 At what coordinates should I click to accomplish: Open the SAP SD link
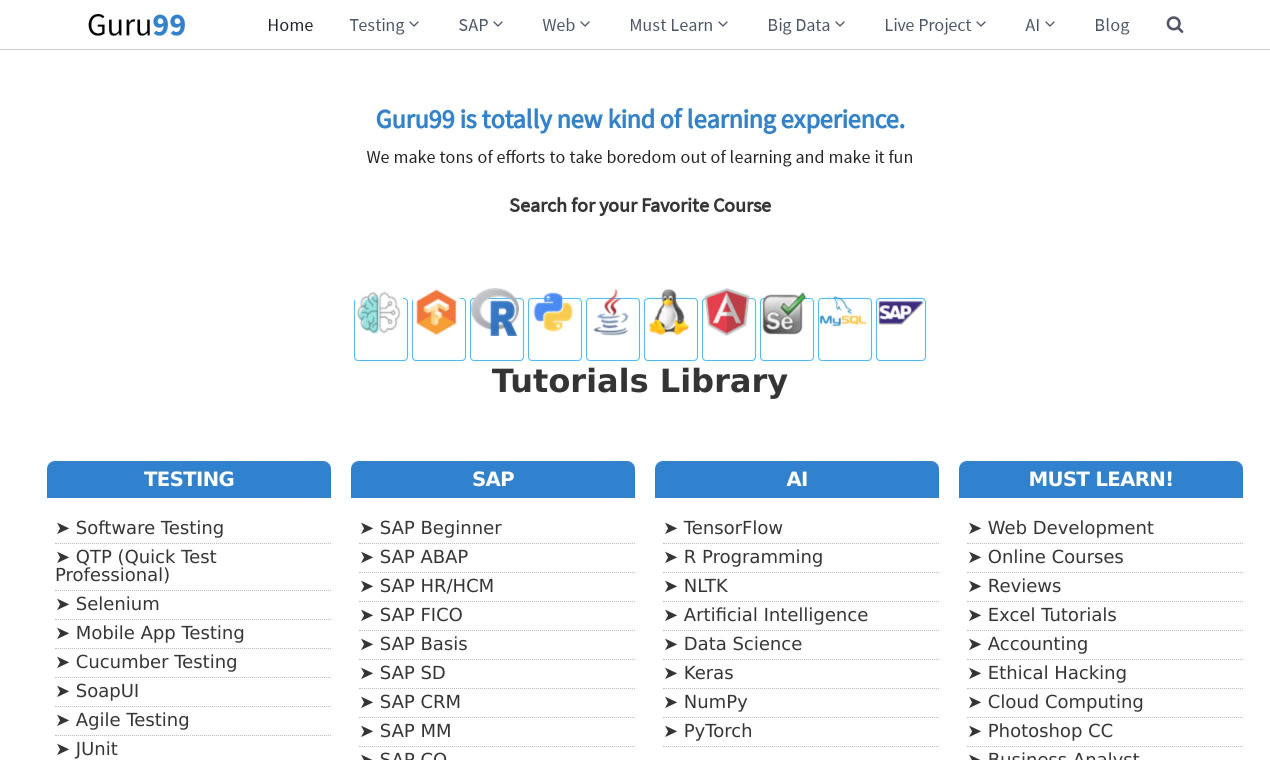[x=413, y=673]
